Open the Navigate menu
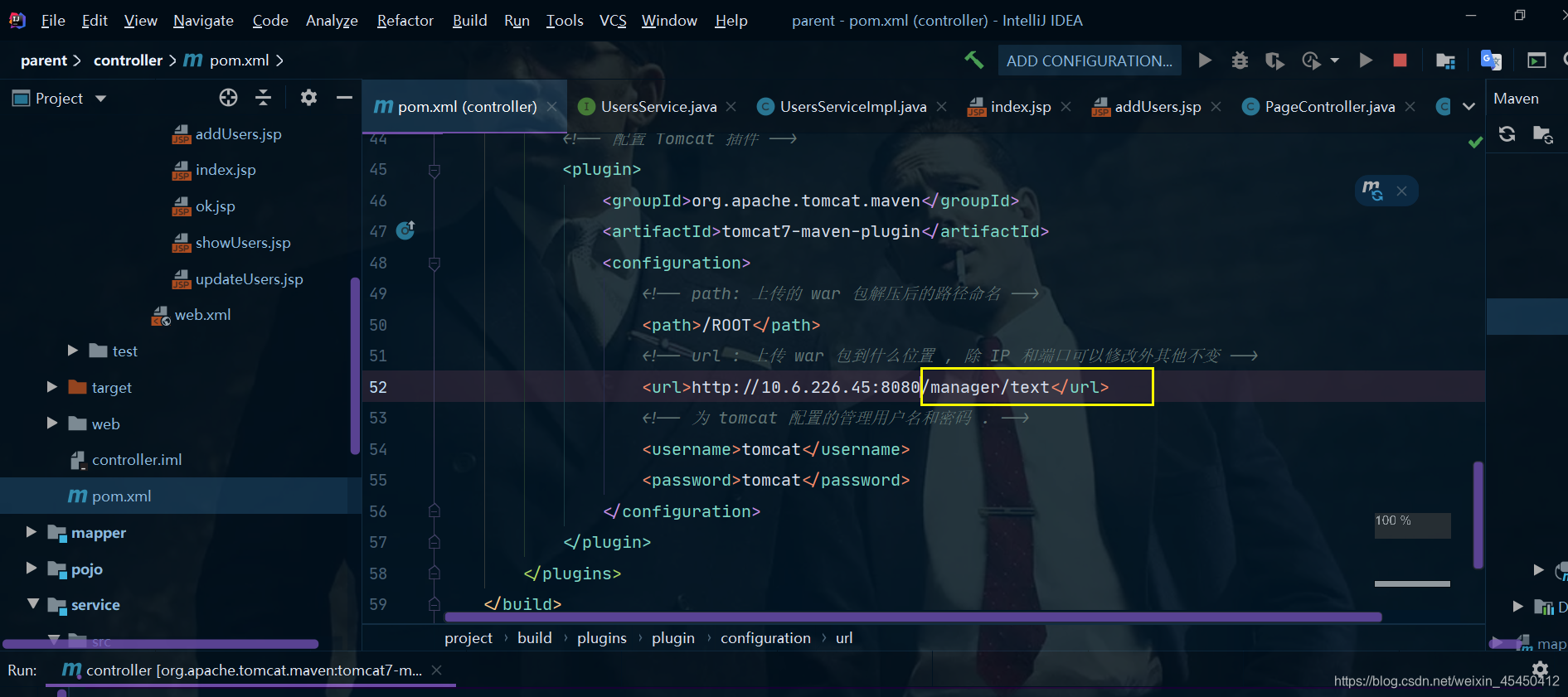1568x697 pixels. tap(203, 21)
